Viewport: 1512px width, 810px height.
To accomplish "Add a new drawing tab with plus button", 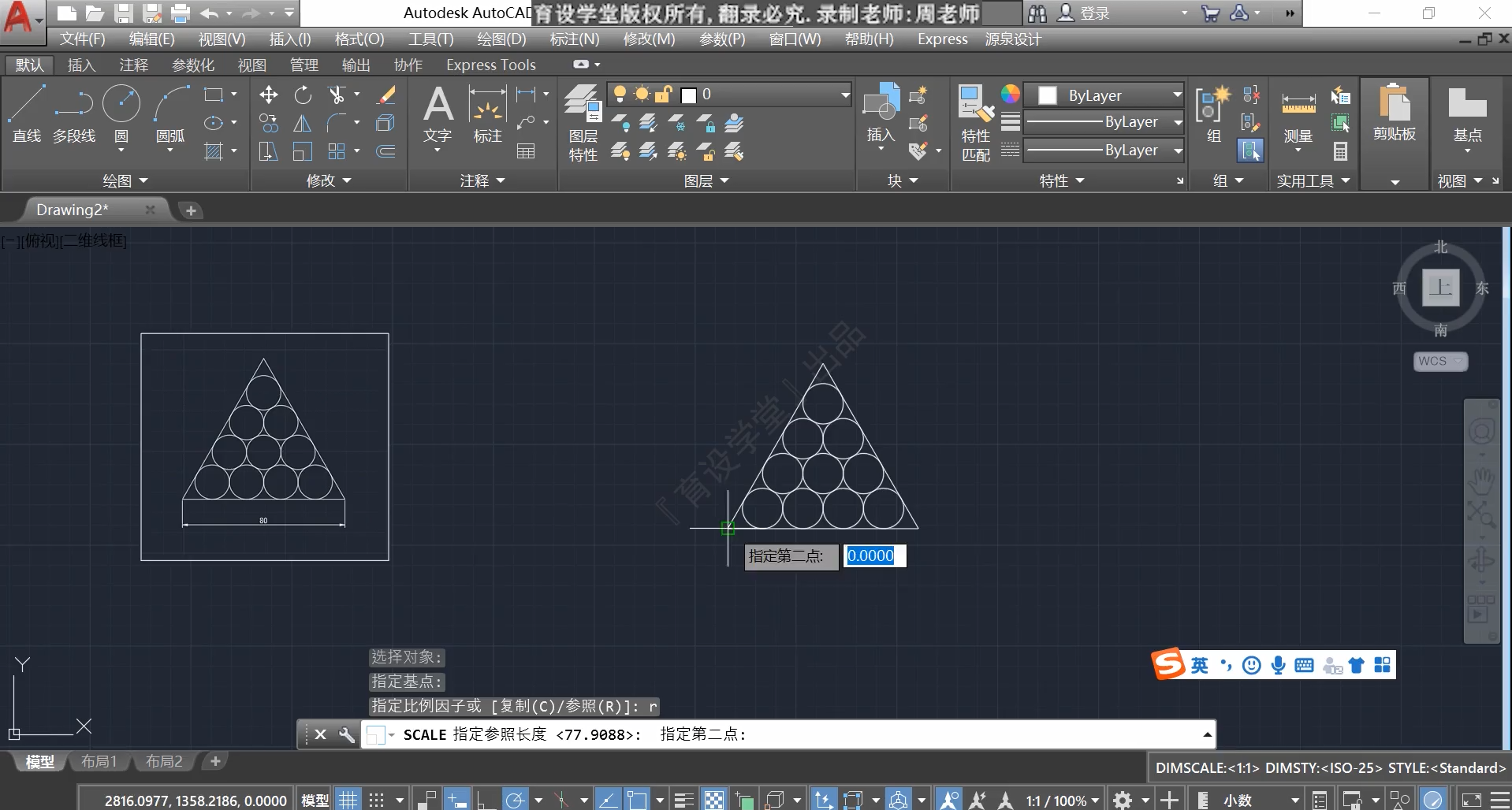I will click(191, 210).
